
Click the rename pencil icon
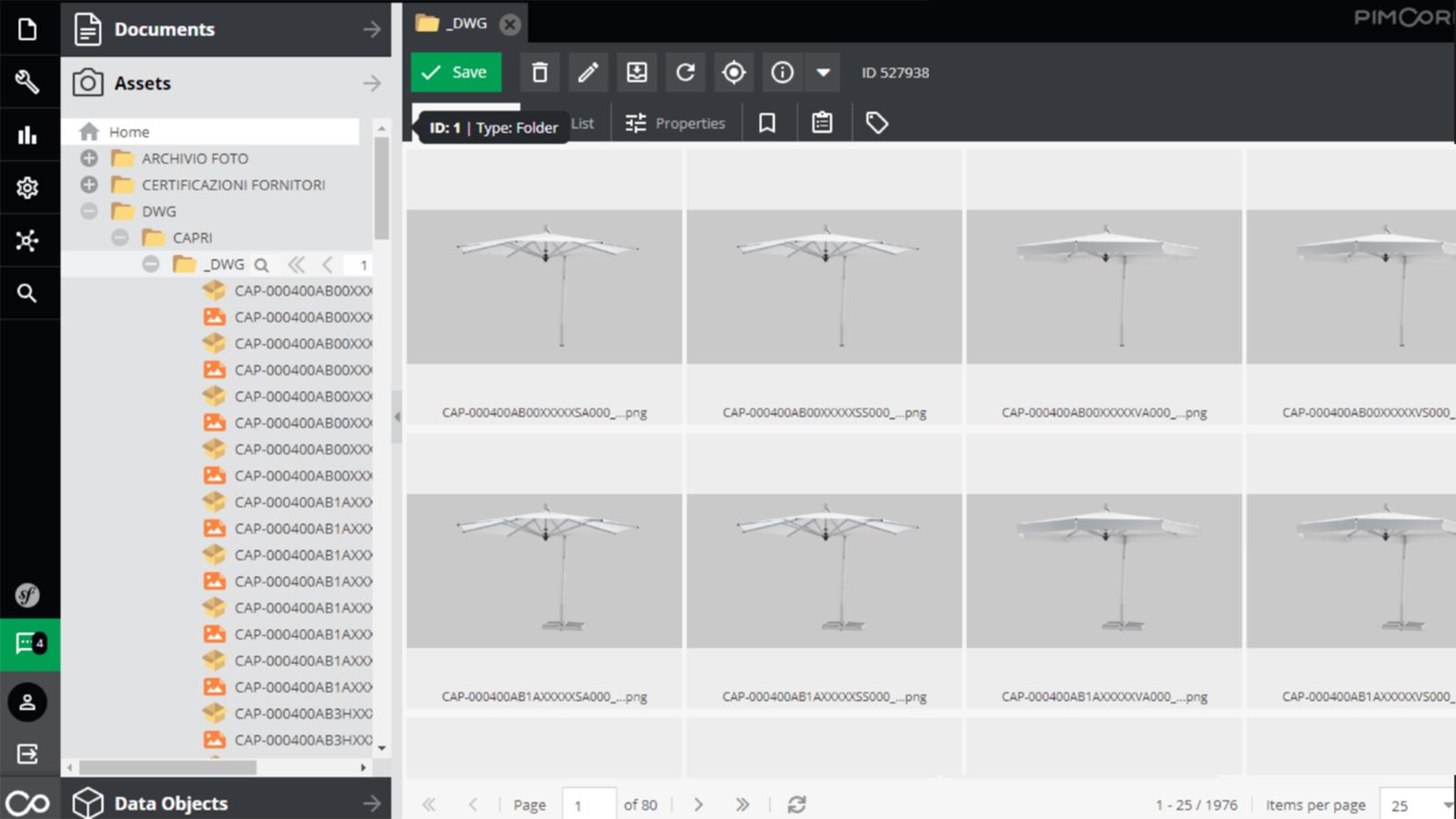588,73
